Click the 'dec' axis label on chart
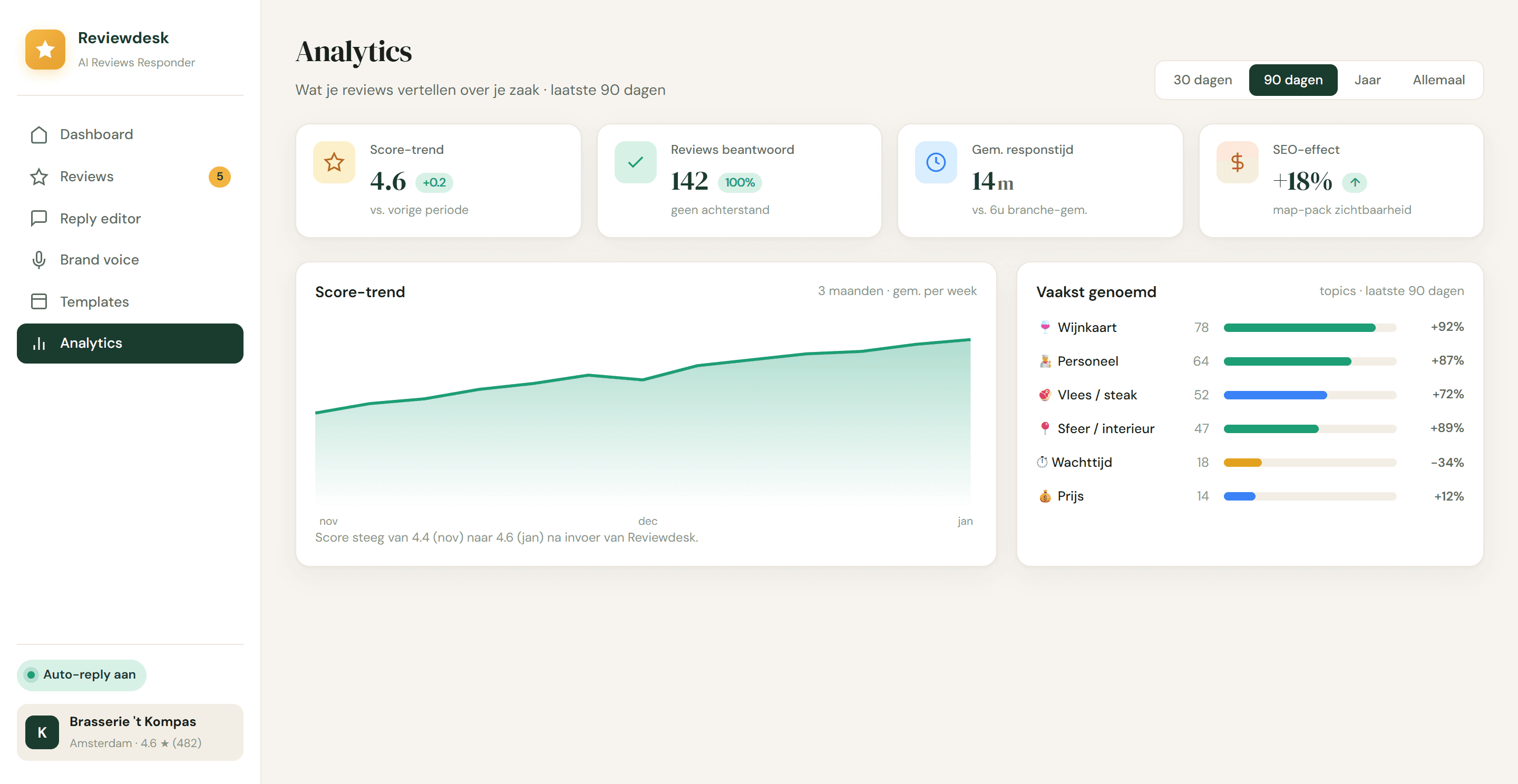 [x=647, y=521]
